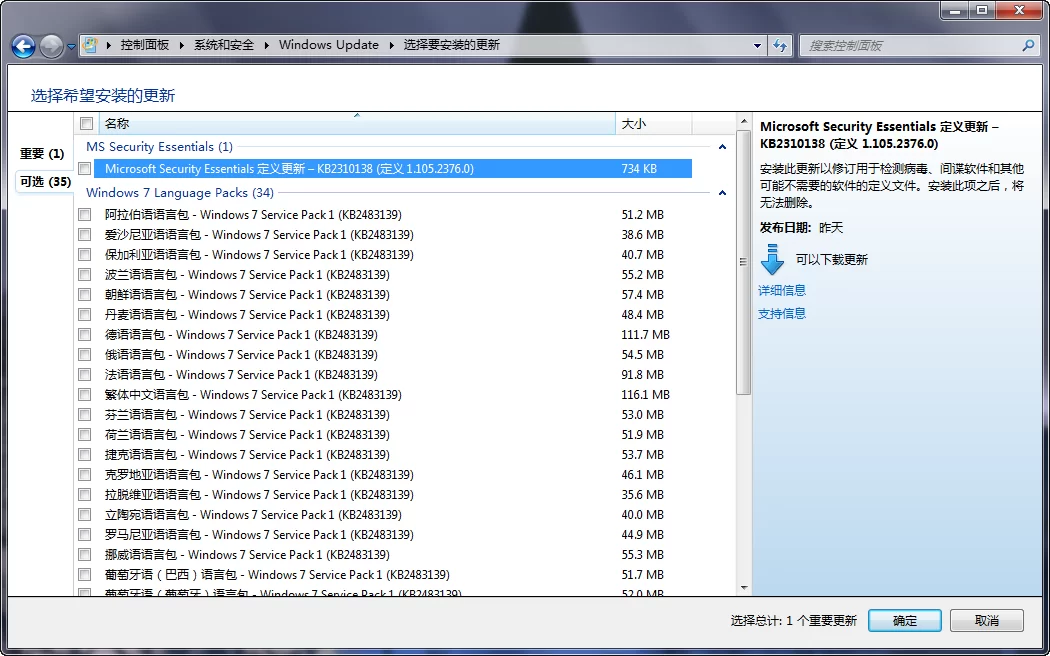Maximize the Windows Update window
This screenshot has width=1050, height=656.
tap(982, 10)
